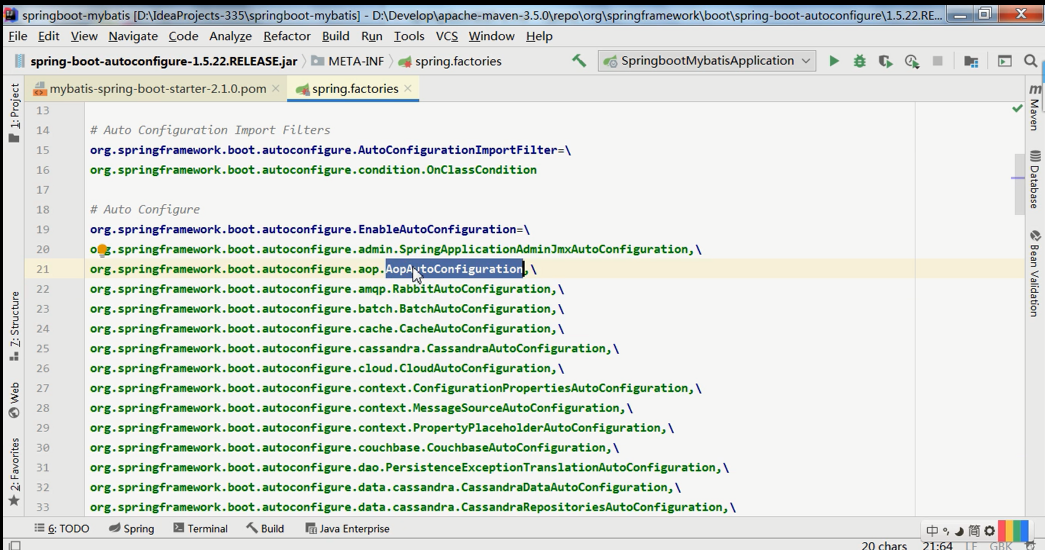1045x550 pixels.
Task: Click the highlighted AopAutoConfiguration selection
Action: [x=455, y=269]
